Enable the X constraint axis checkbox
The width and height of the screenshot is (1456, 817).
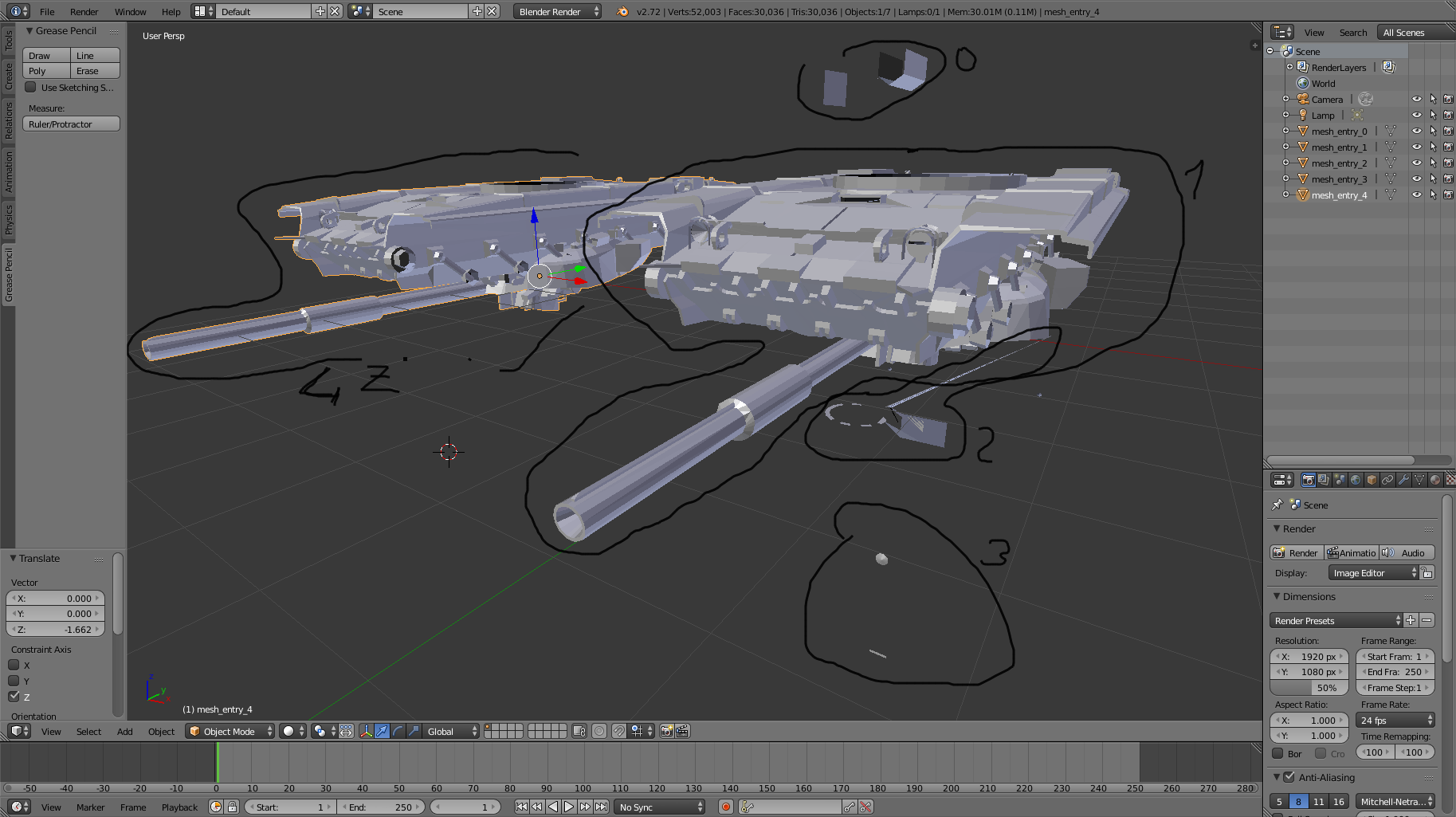pyautogui.click(x=14, y=665)
